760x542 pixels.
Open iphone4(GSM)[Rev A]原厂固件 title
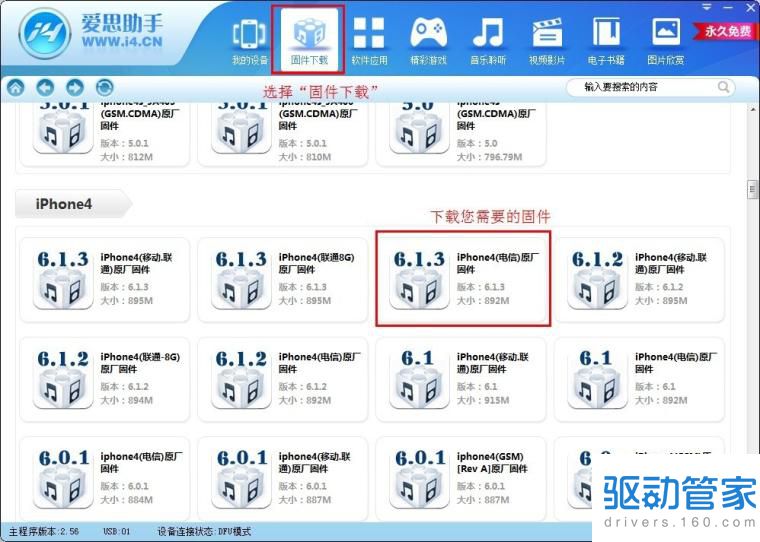492,462
